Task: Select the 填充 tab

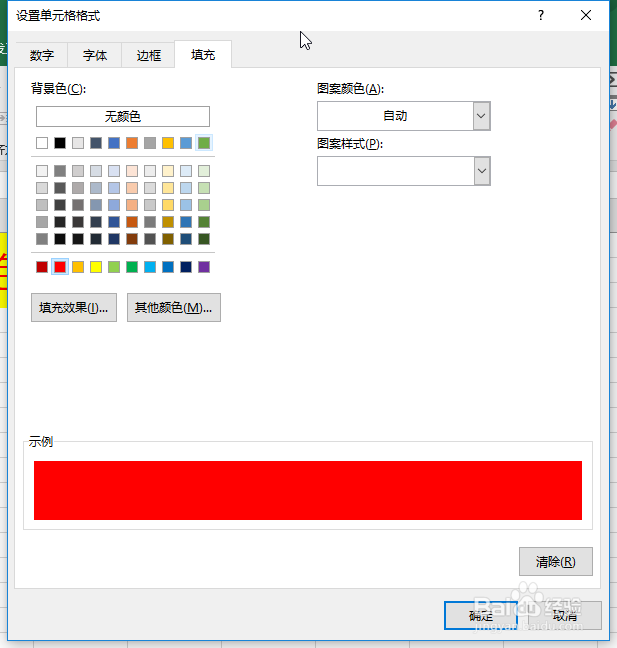Action: click(x=203, y=54)
